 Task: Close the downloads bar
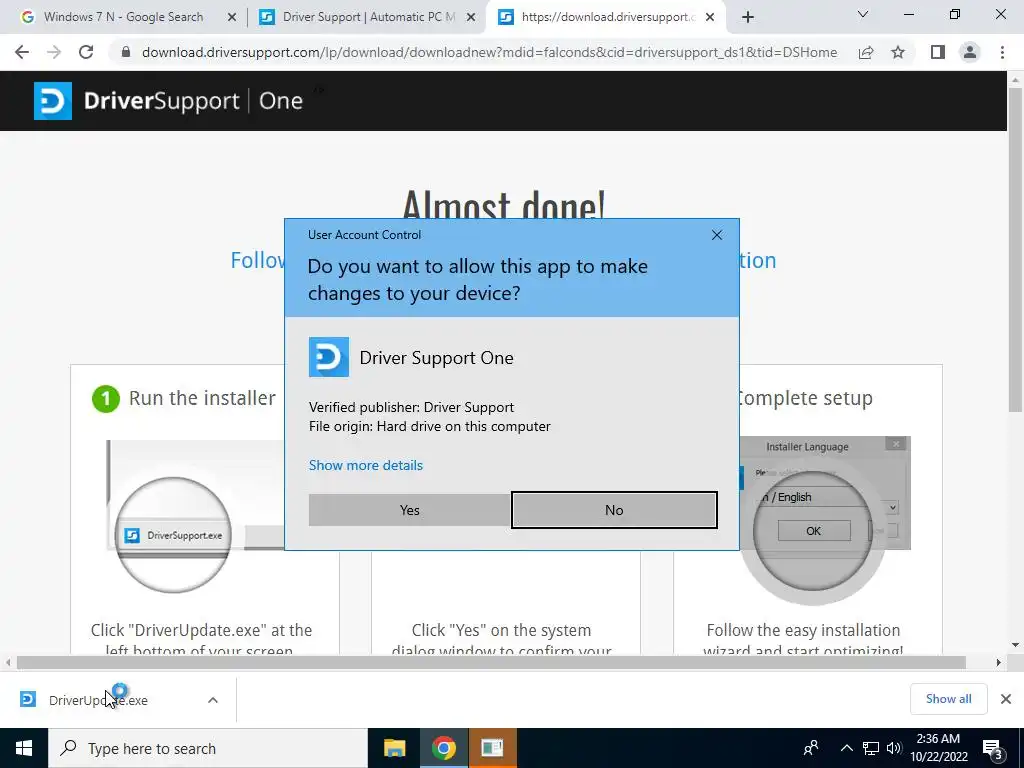tap(1006, 699)
